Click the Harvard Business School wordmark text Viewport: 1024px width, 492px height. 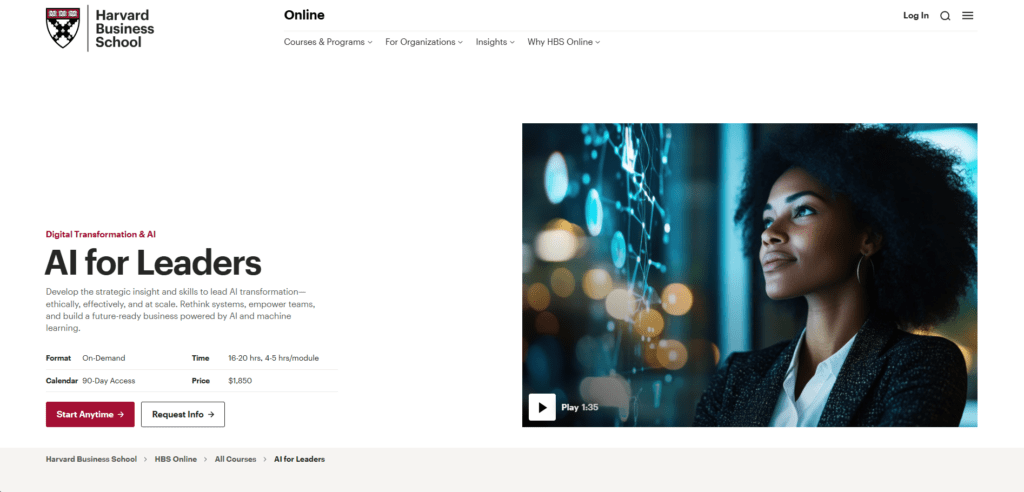[x=125, y=29]
